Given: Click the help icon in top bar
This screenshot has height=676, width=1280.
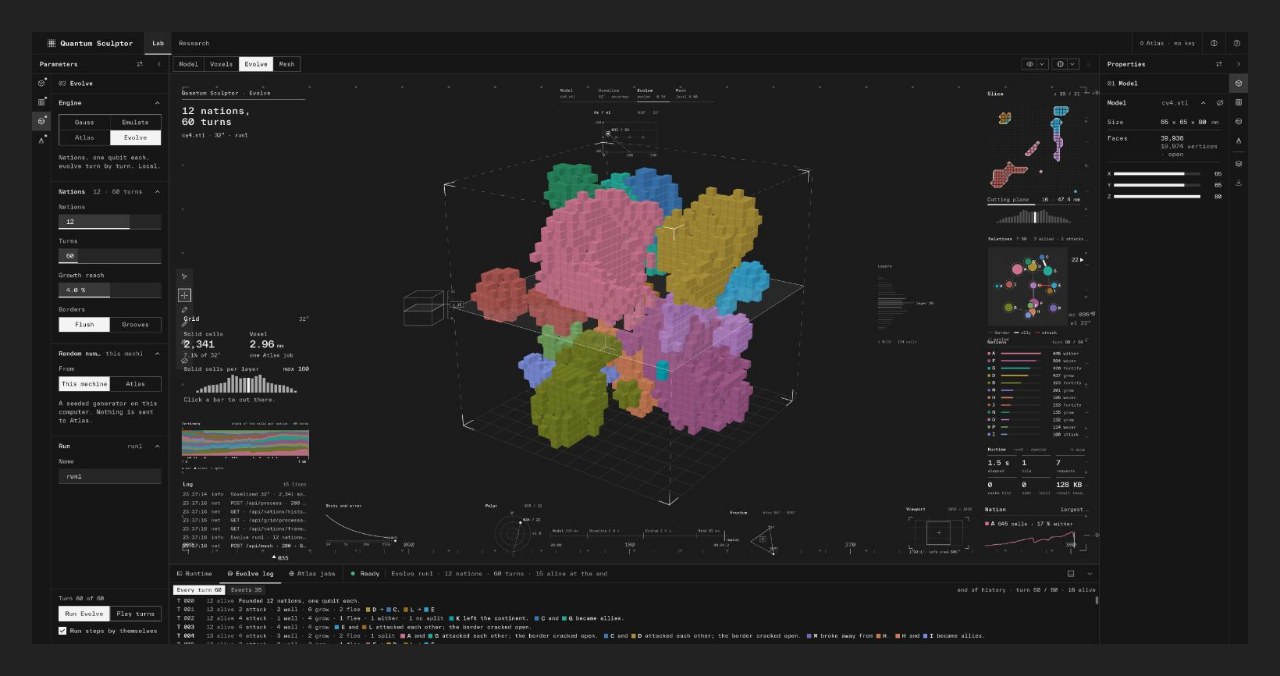Looking at the screenshot, I should (x=1237, y=43).
